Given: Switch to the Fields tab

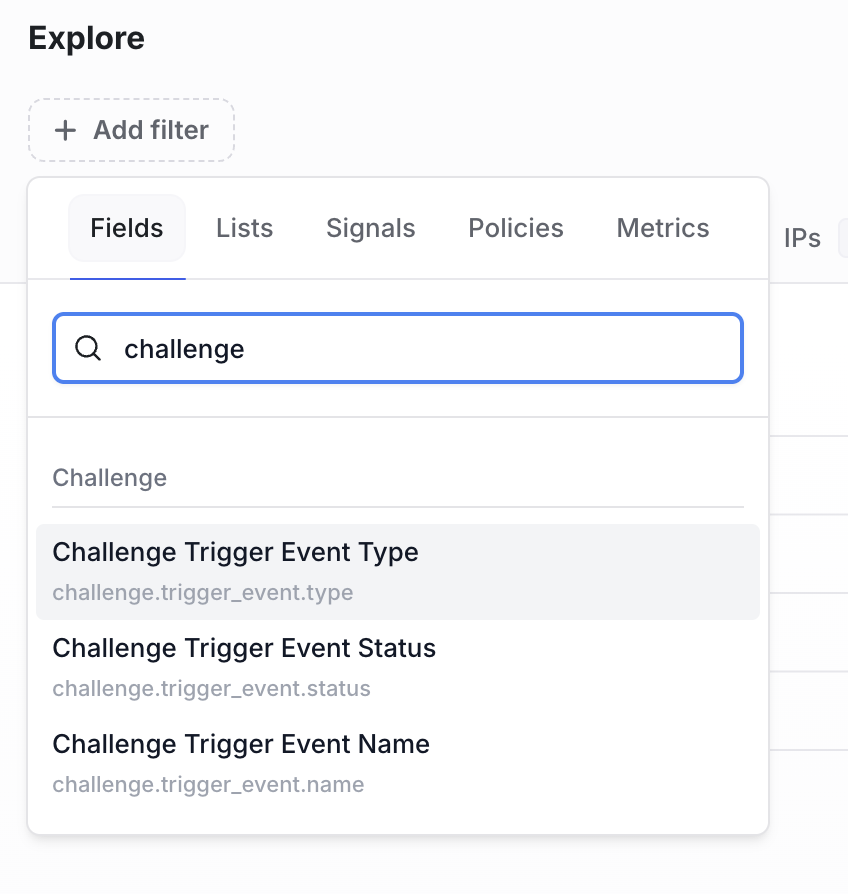Looking at the screenshot, I should [127, 228].
